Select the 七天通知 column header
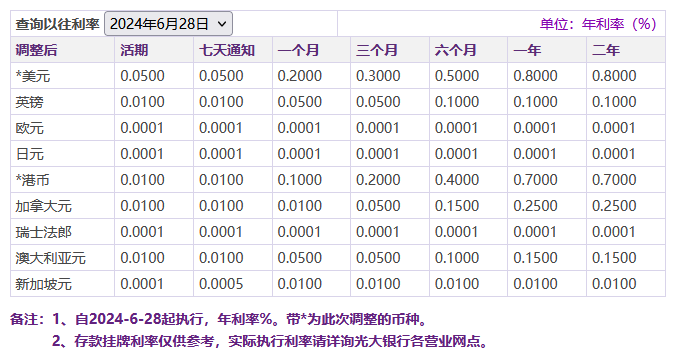The height and width of the screenshot is (362, 678). [x=227, y=50]
